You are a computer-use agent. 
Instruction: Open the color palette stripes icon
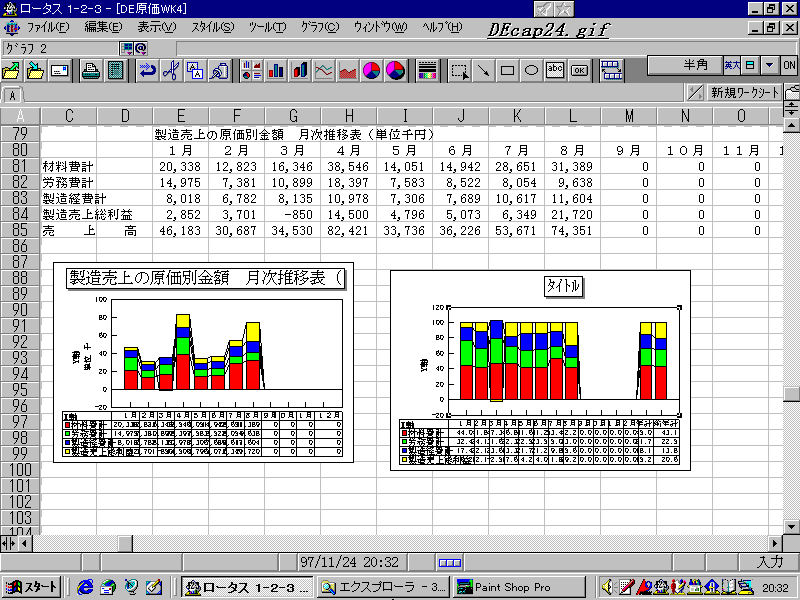click(427, 70)
